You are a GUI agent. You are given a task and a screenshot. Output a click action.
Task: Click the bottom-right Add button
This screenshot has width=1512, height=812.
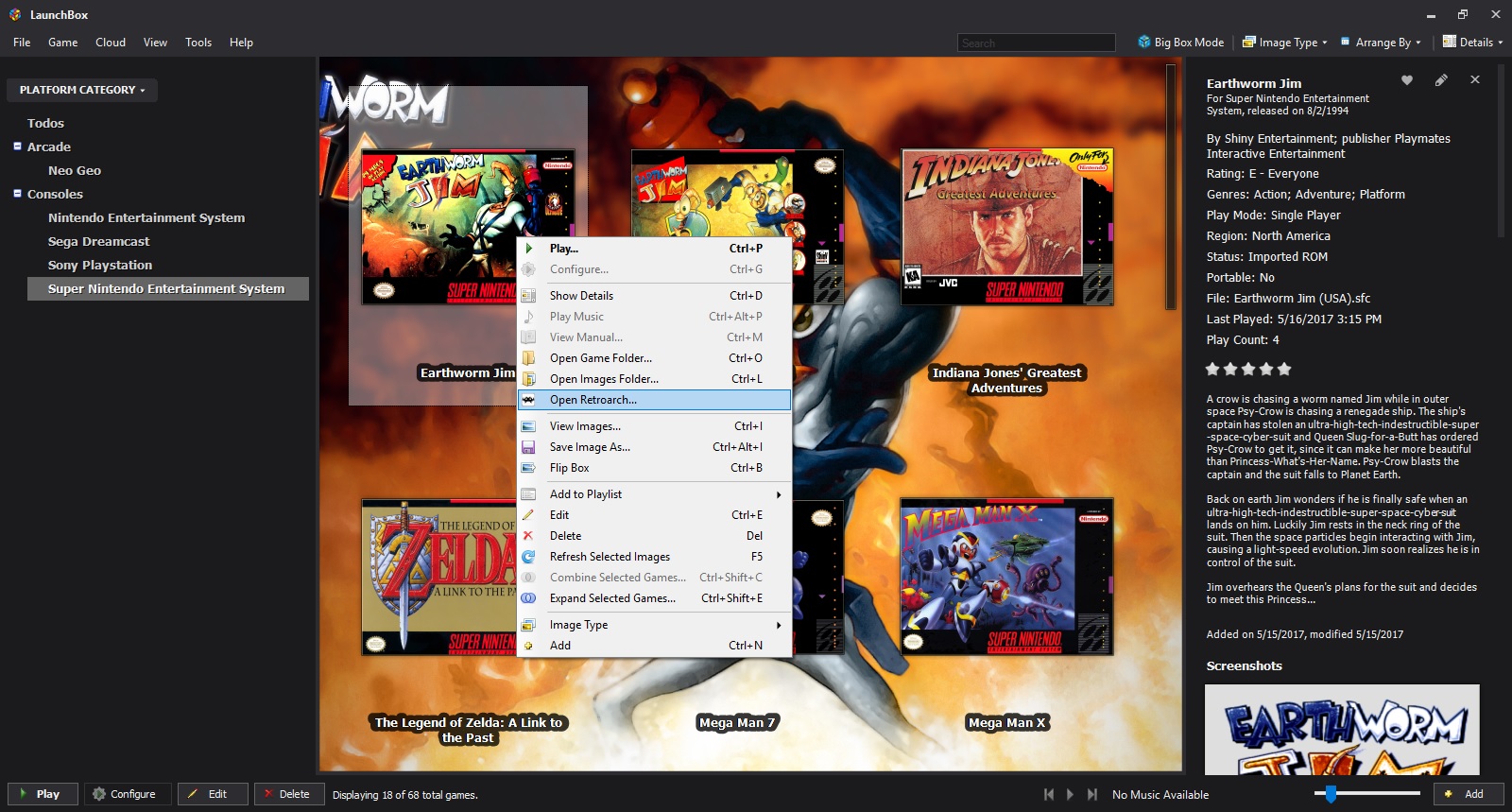click(x=1469, y=794)
